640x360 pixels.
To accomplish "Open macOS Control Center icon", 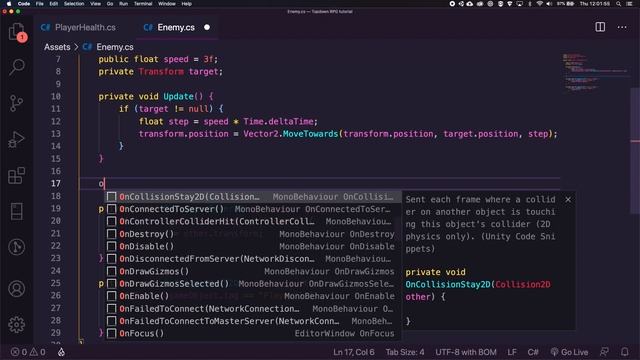I will [x=629, y=4].
